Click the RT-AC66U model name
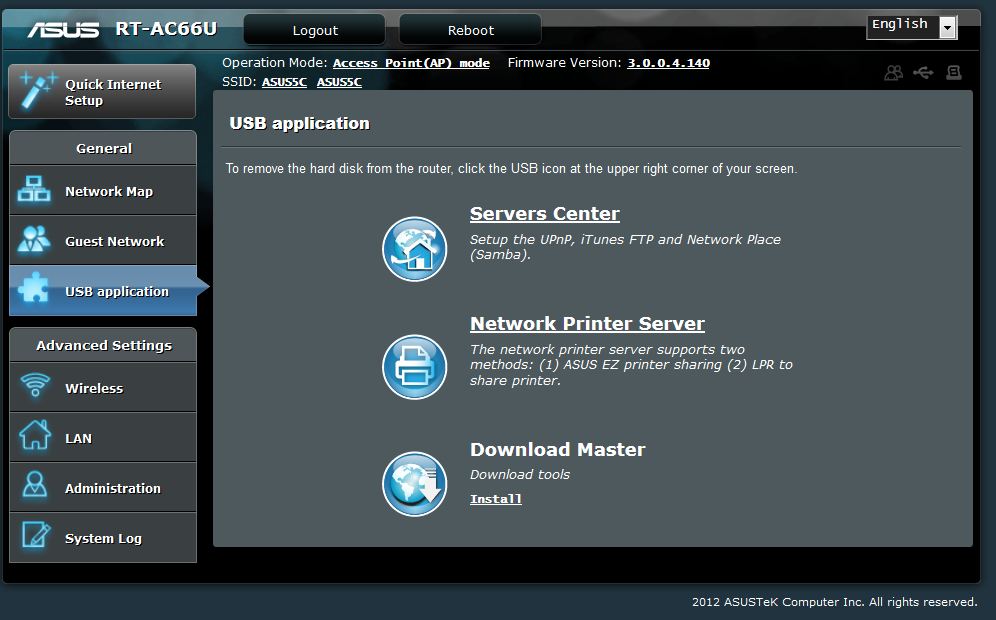The image size is (996, 620). point(166,29)
